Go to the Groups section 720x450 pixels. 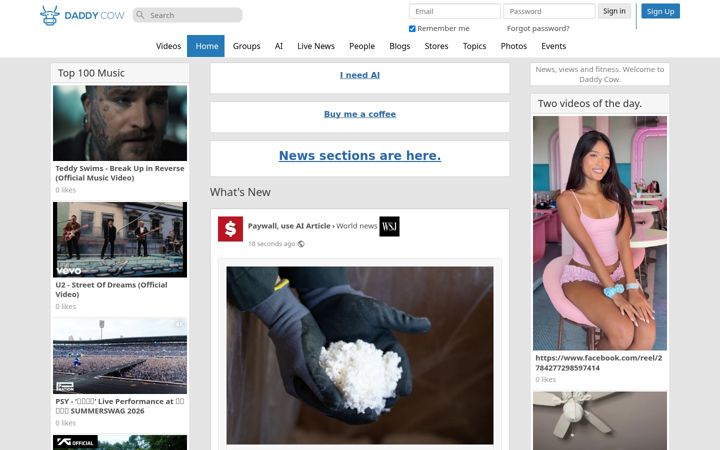(x=247, y=46)
